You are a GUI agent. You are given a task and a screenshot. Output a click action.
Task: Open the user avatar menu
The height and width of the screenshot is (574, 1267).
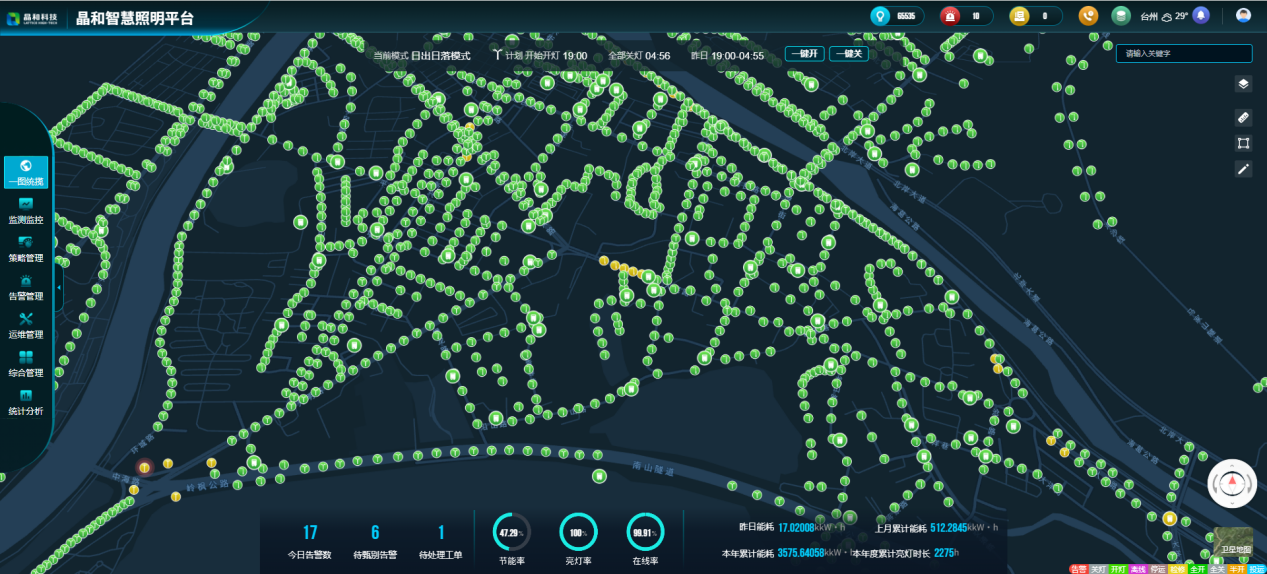(x=1243, y=16)
